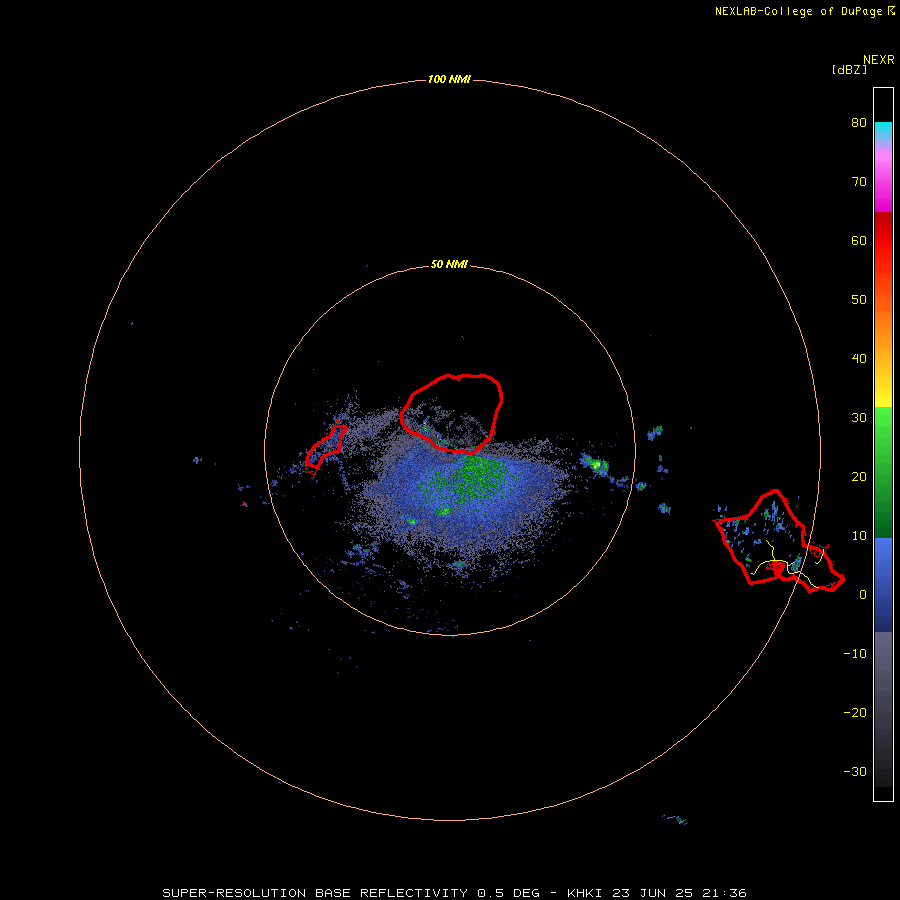Click the 30 dBZ scale value
Viewport: 900px width, 900px height.
pos(859,418)
